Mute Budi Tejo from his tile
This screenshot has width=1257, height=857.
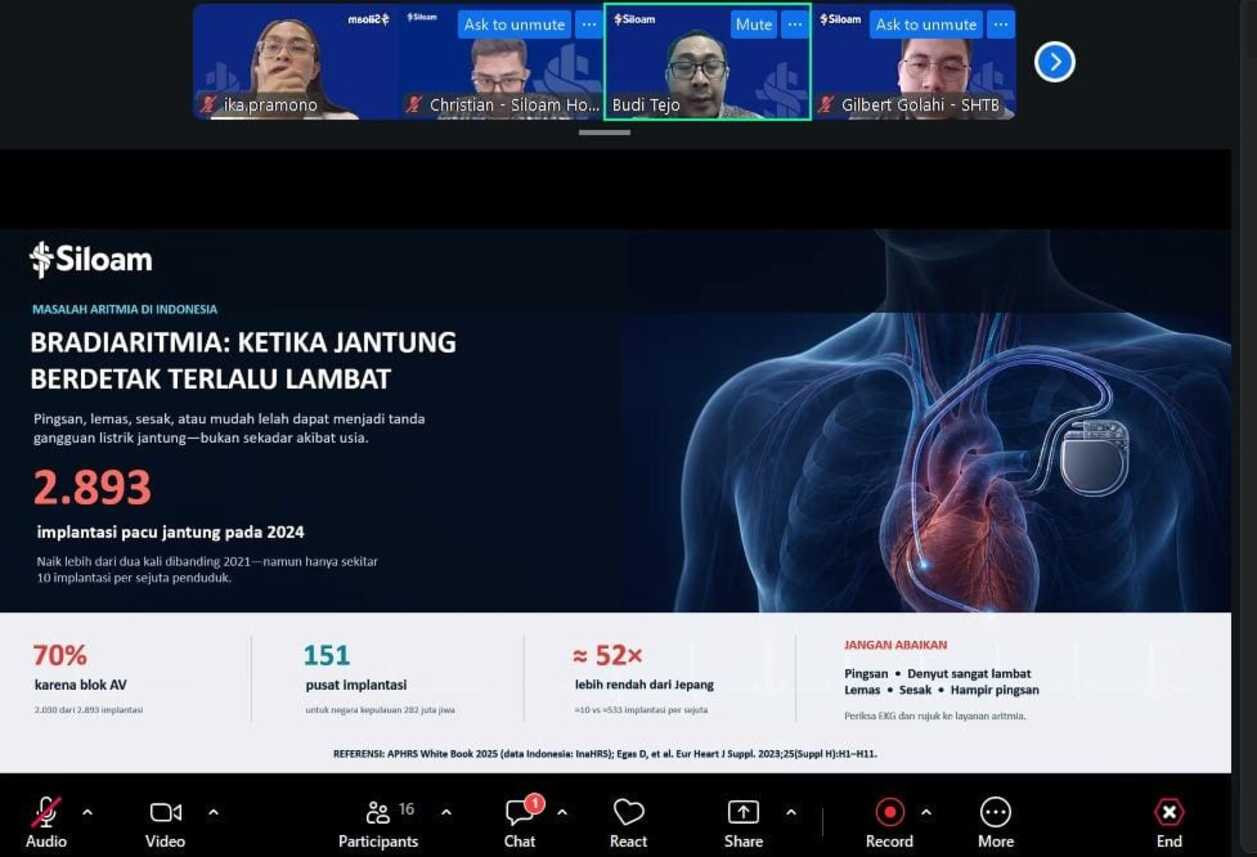point(753,25)
